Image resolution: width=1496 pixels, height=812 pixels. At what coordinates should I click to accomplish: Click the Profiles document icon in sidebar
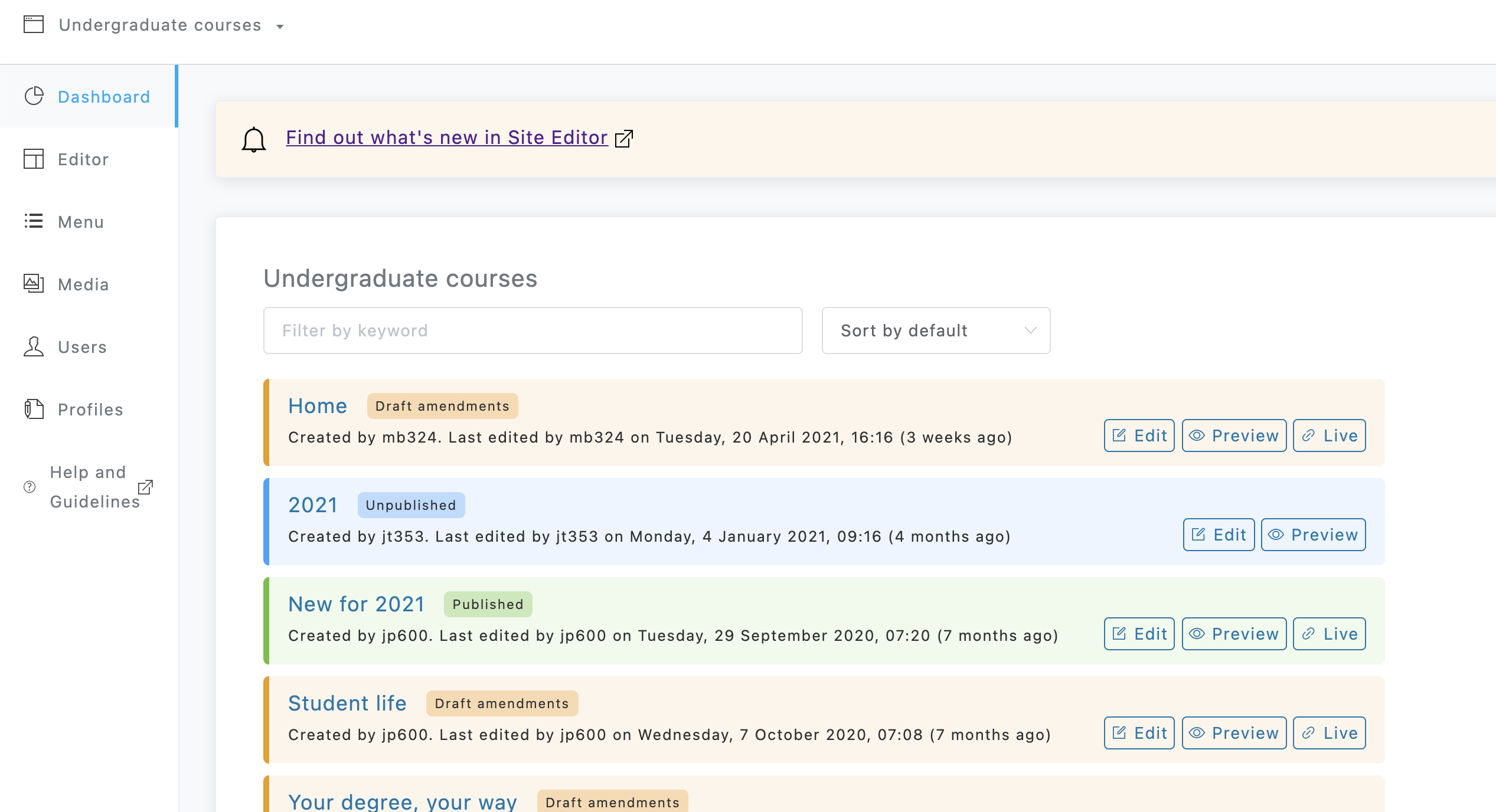click(34, 409)
